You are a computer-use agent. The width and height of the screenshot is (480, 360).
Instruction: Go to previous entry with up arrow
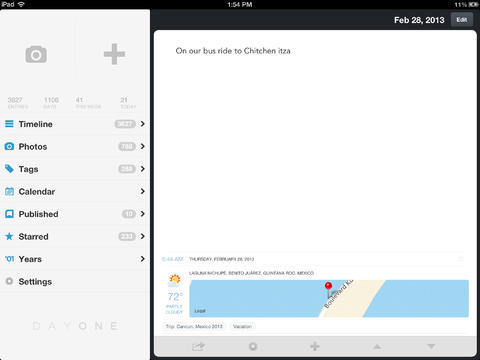377,347
